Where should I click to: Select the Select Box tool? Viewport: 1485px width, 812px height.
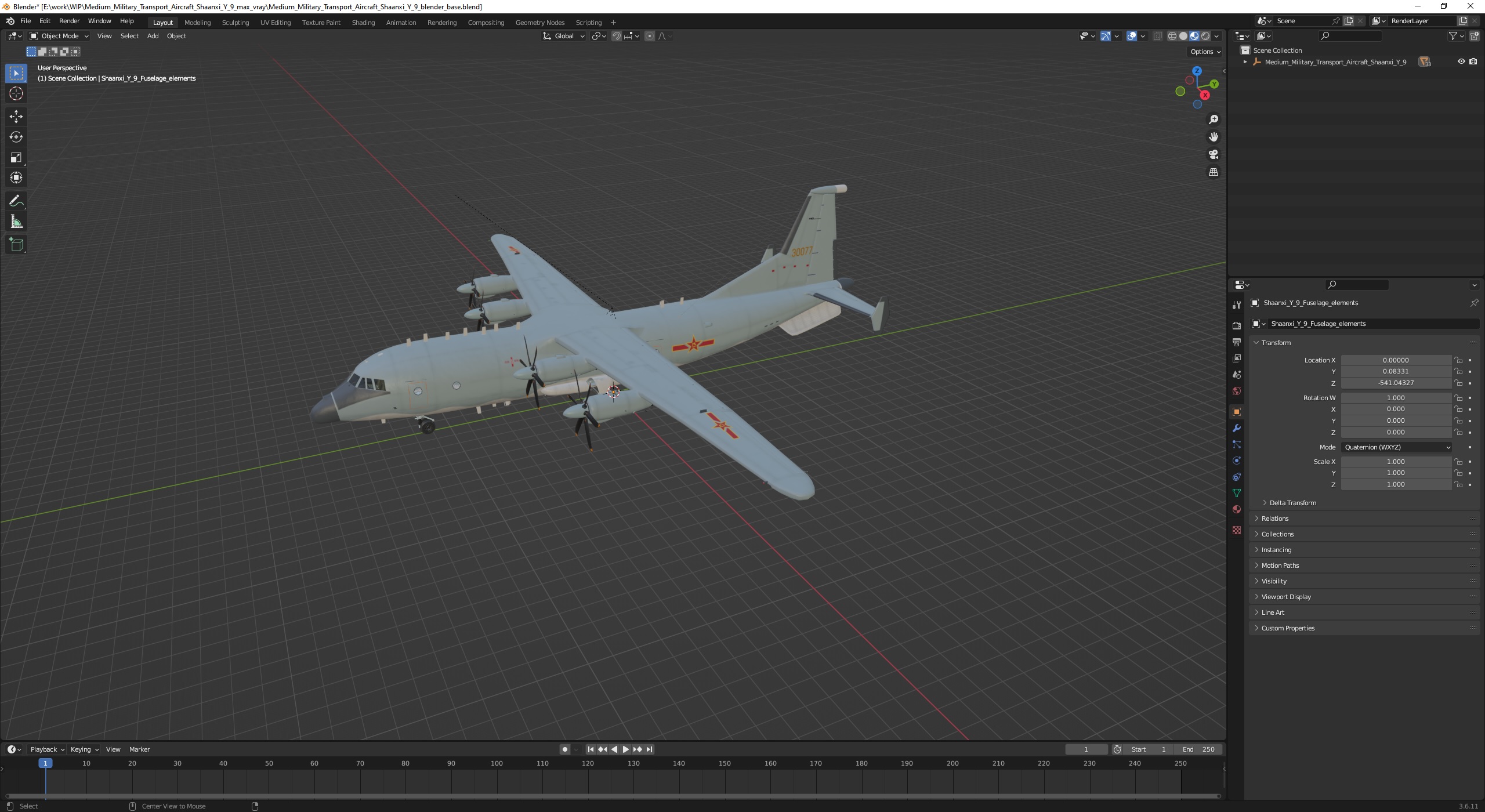click(16, 73)
